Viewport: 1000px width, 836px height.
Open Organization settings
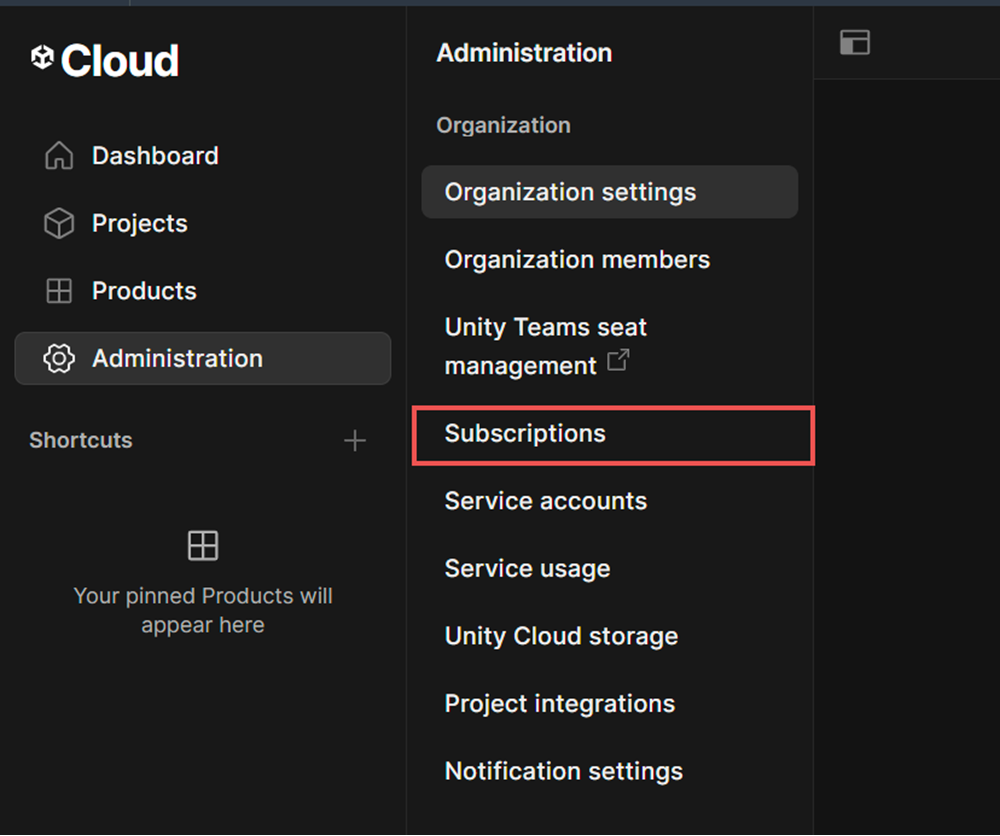click(570, 192)
